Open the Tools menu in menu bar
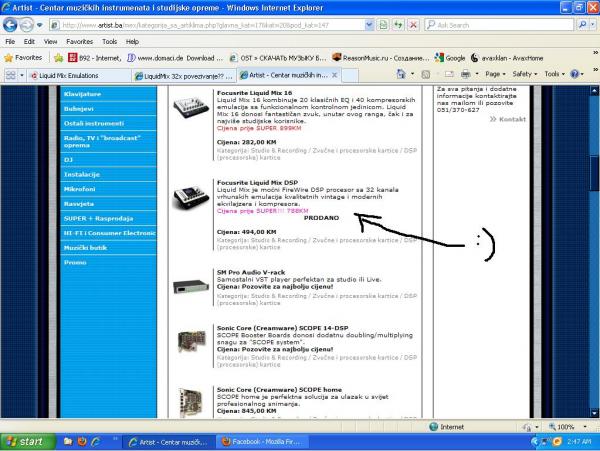 pos(109,42)
